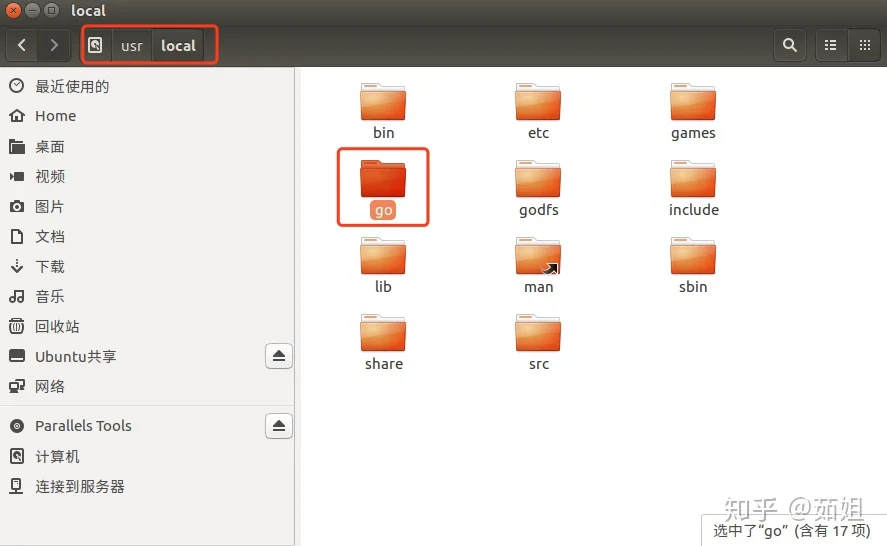Open 文档 in the sidebar

[147, 237]
